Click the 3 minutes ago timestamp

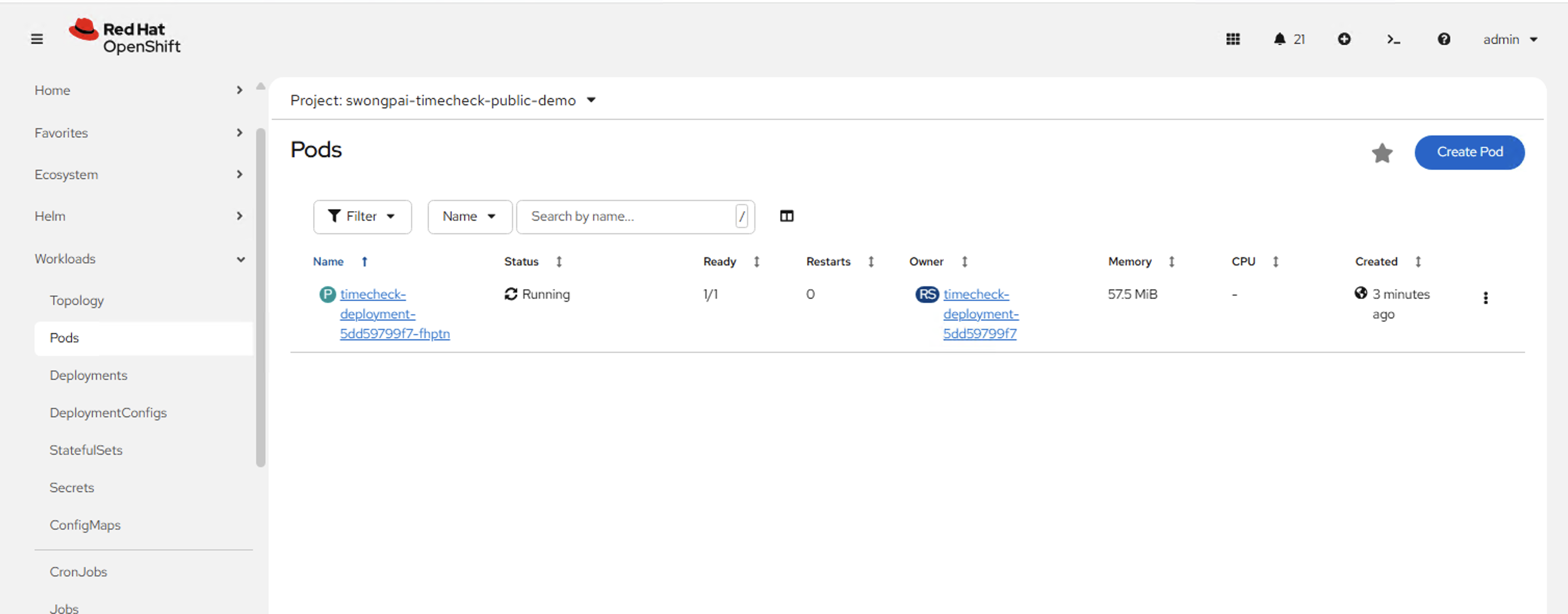click(1400, 304)
